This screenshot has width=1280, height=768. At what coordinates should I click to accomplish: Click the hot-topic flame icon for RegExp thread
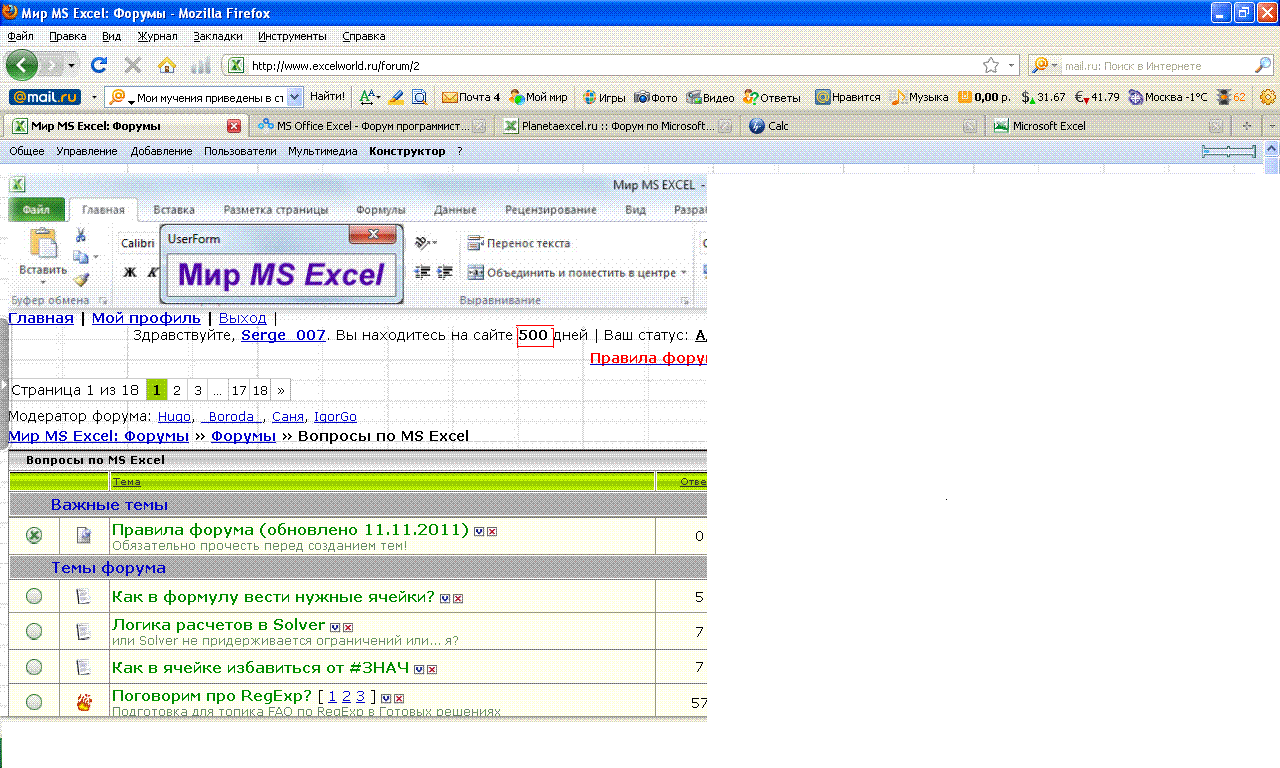tap(84, 702)
